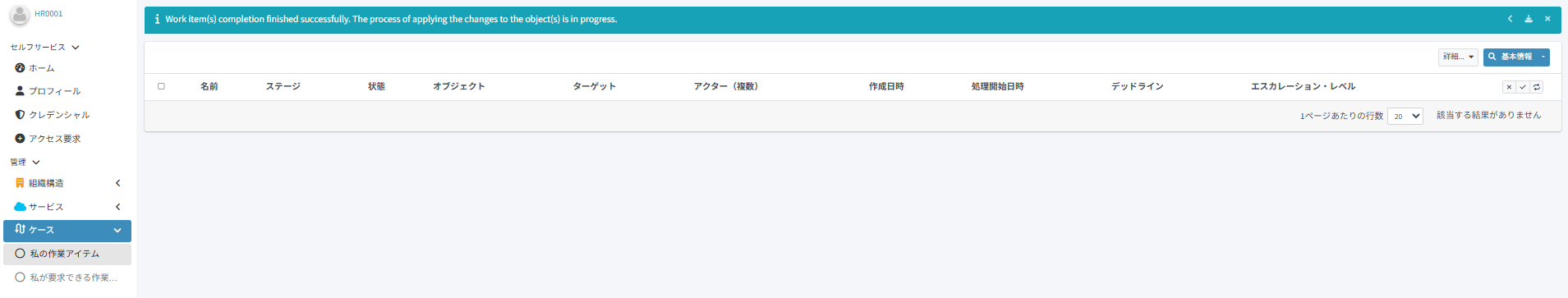1568x298 pixels.
Task: Click the 該当する結果がありません text
Action: 1489,116
